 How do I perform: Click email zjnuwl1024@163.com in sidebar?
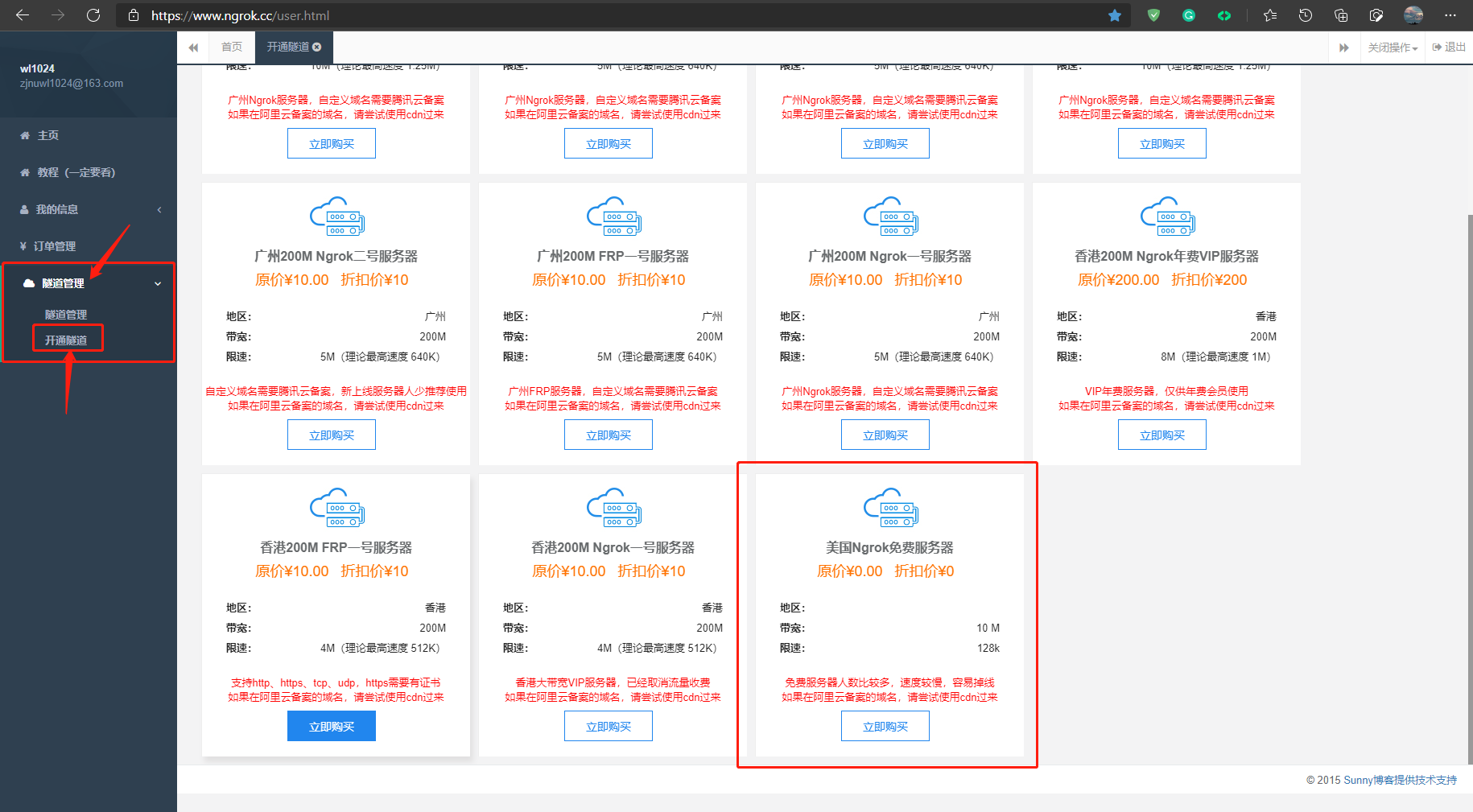[x=72, y=84]
